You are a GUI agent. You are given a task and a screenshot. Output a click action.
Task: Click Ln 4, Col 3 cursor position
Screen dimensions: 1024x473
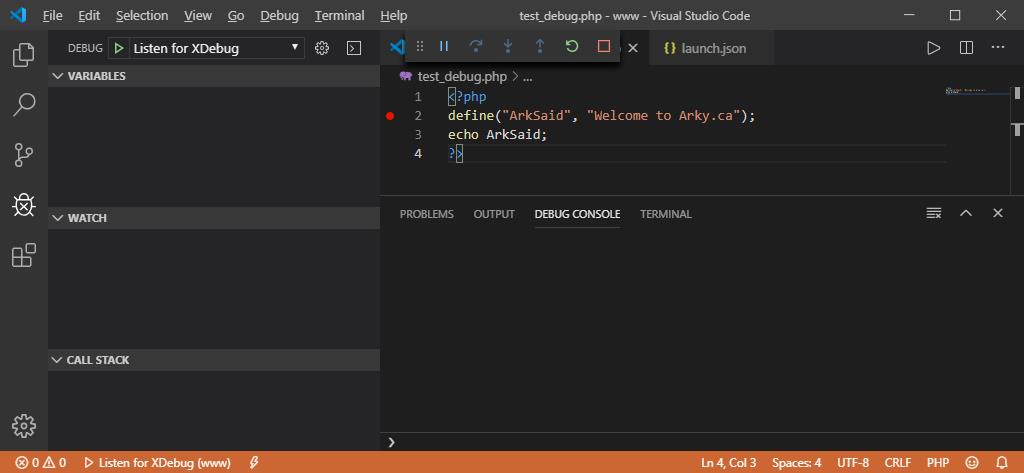pyautogui.click(x=729, y=463)
